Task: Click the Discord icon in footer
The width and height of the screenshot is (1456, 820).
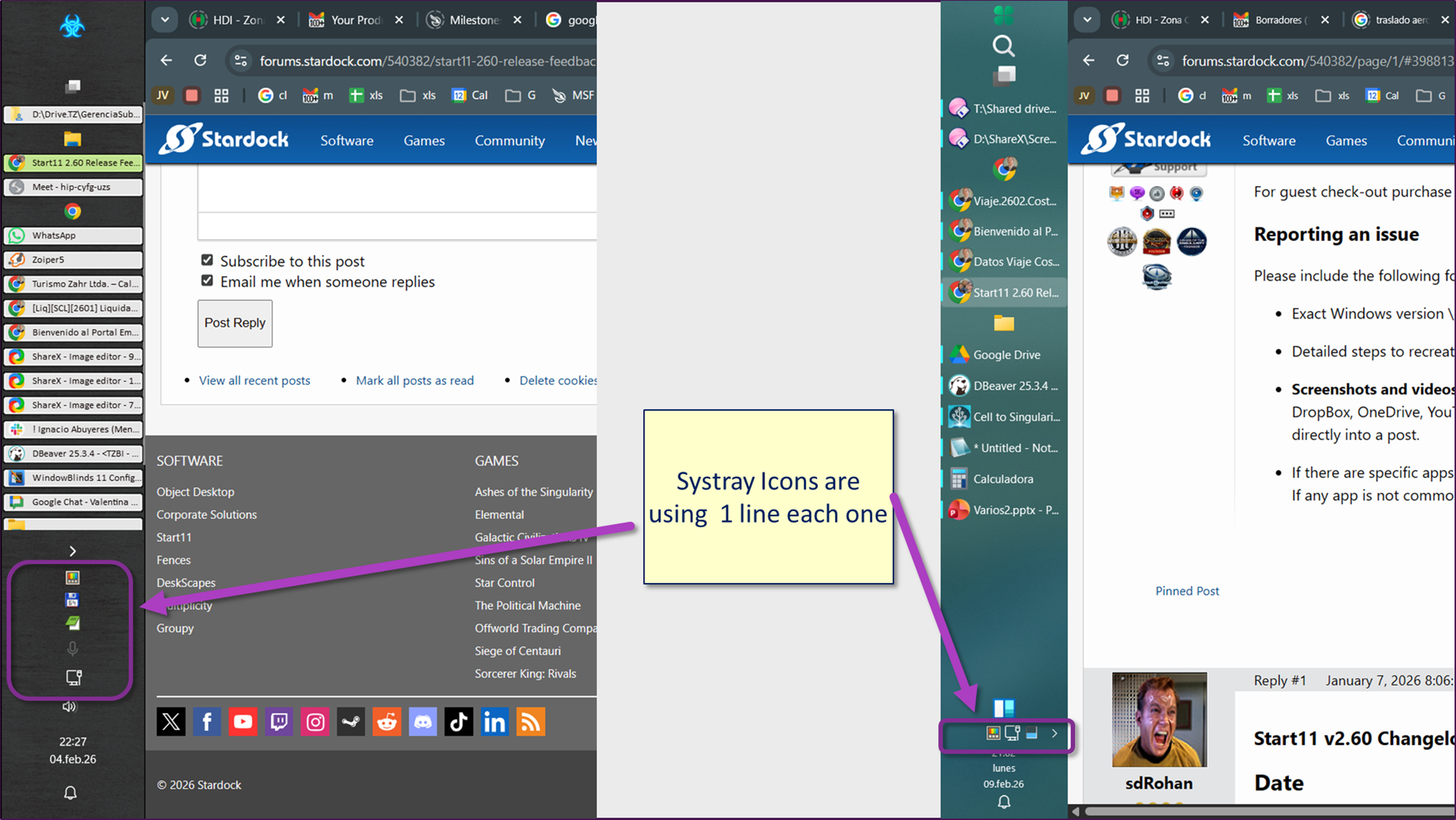Action: [x=423, y=722]
